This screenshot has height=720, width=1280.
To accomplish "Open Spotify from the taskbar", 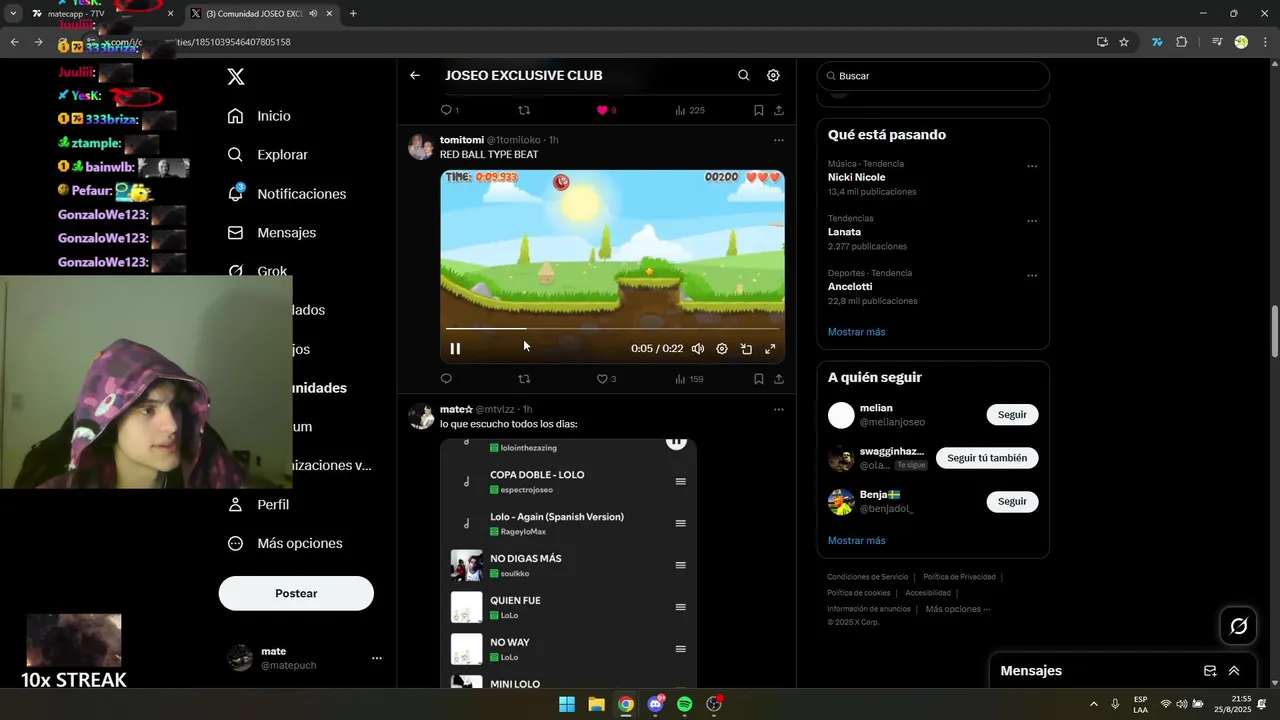I will pyautogui.click(x=684, y=704).
